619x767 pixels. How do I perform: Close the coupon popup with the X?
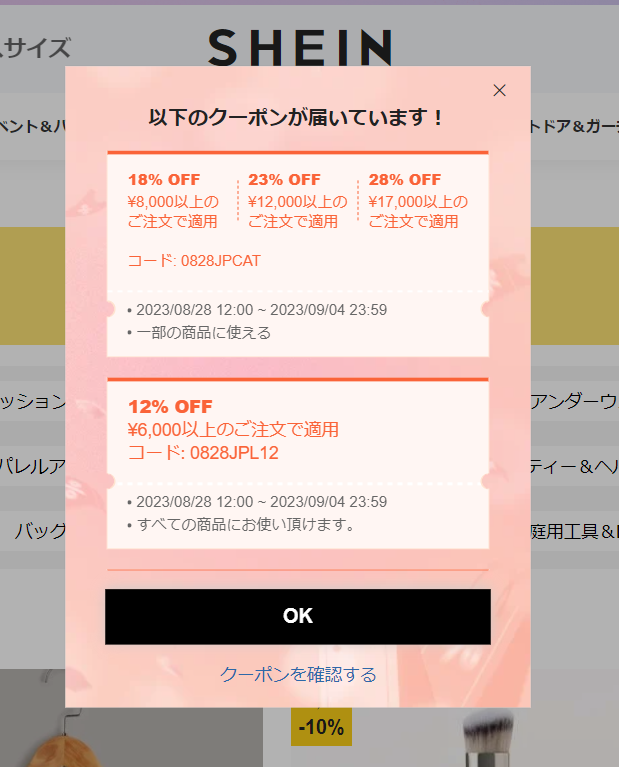tap(500, 91)
